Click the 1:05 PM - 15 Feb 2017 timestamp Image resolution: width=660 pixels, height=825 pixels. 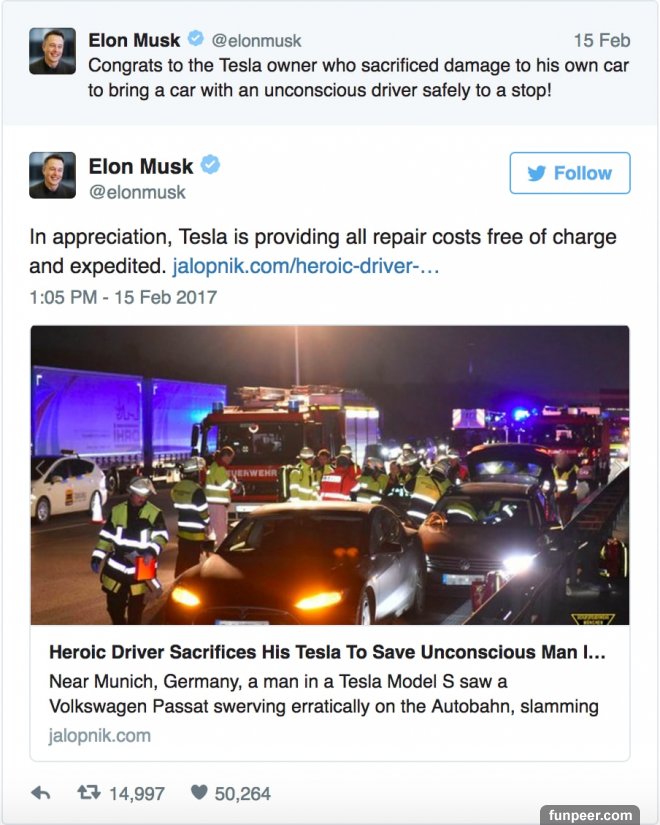pyautogui.click(x=123, y=297)
